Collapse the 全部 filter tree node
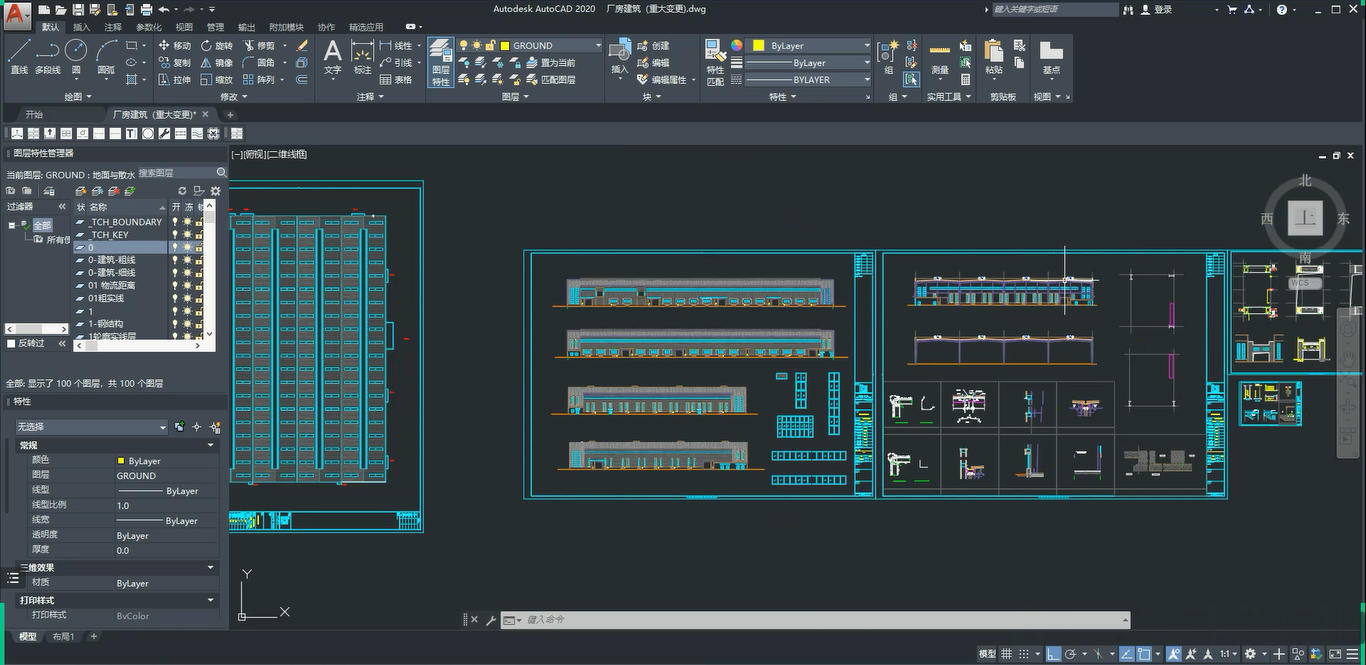The height and width of the screenshot is (665, 1366). point(12,225)
